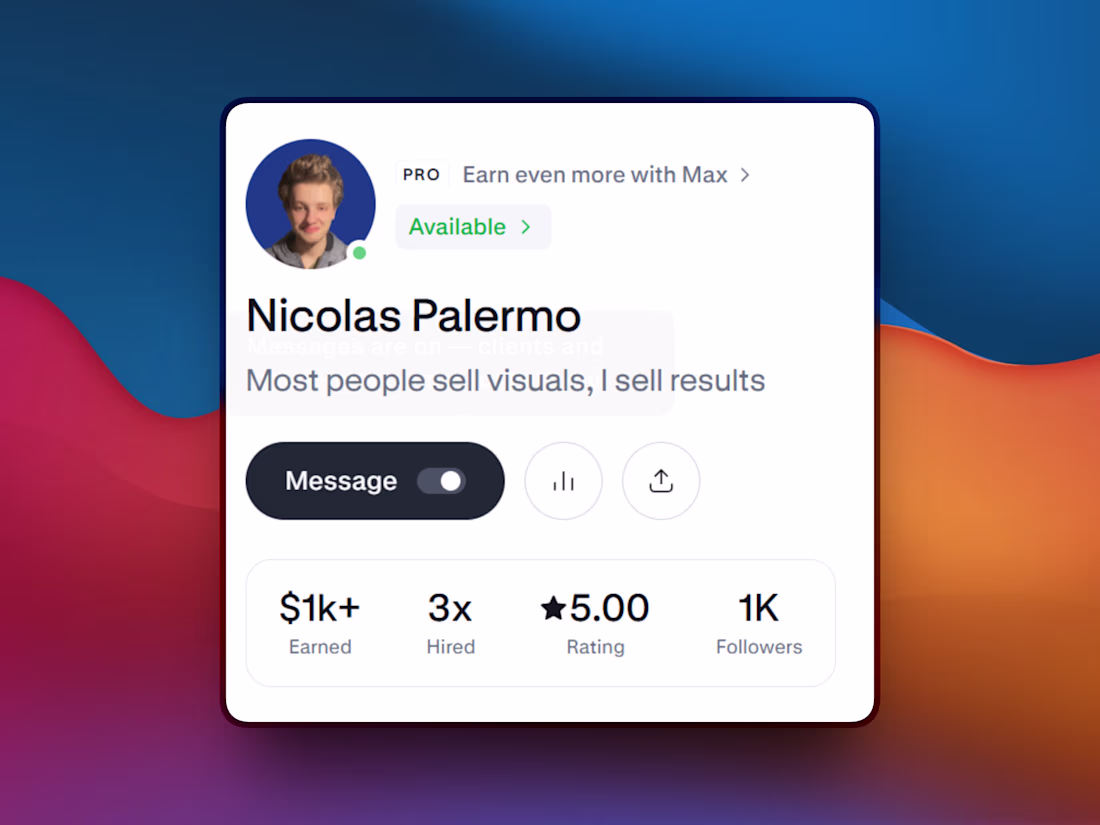1100x825 pixels.
Task: Select the name Nicolas Palermo
Action: [x=414, y=315]
